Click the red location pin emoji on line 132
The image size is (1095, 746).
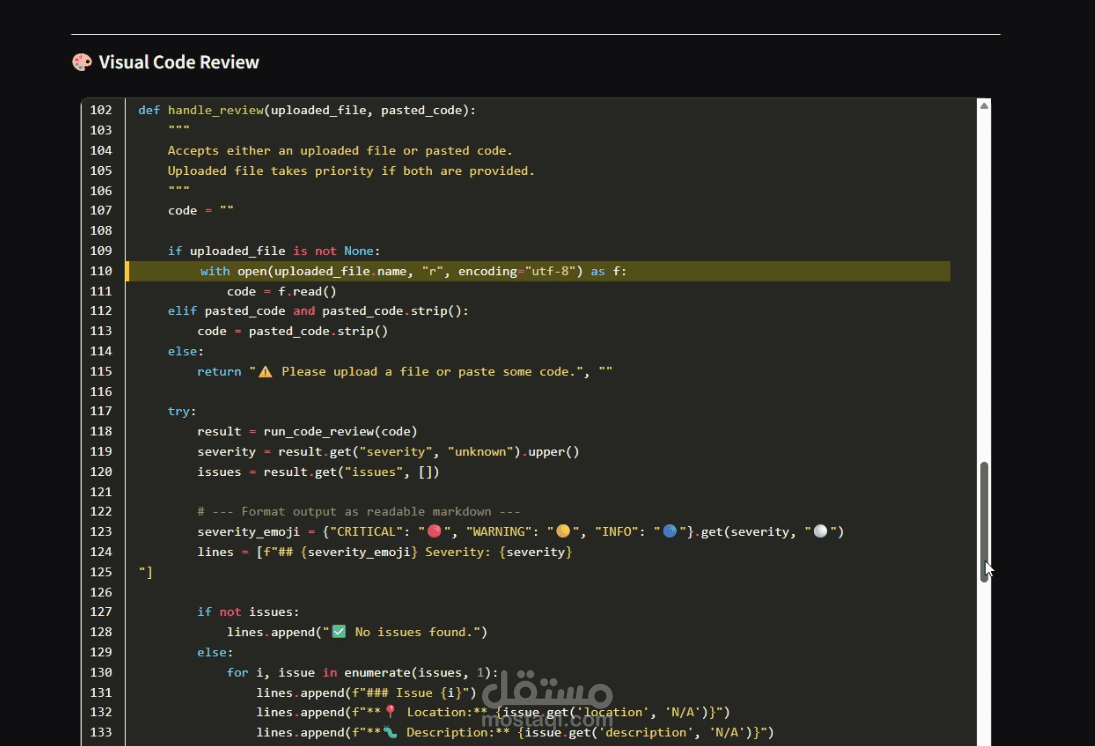tap(390, 712)
